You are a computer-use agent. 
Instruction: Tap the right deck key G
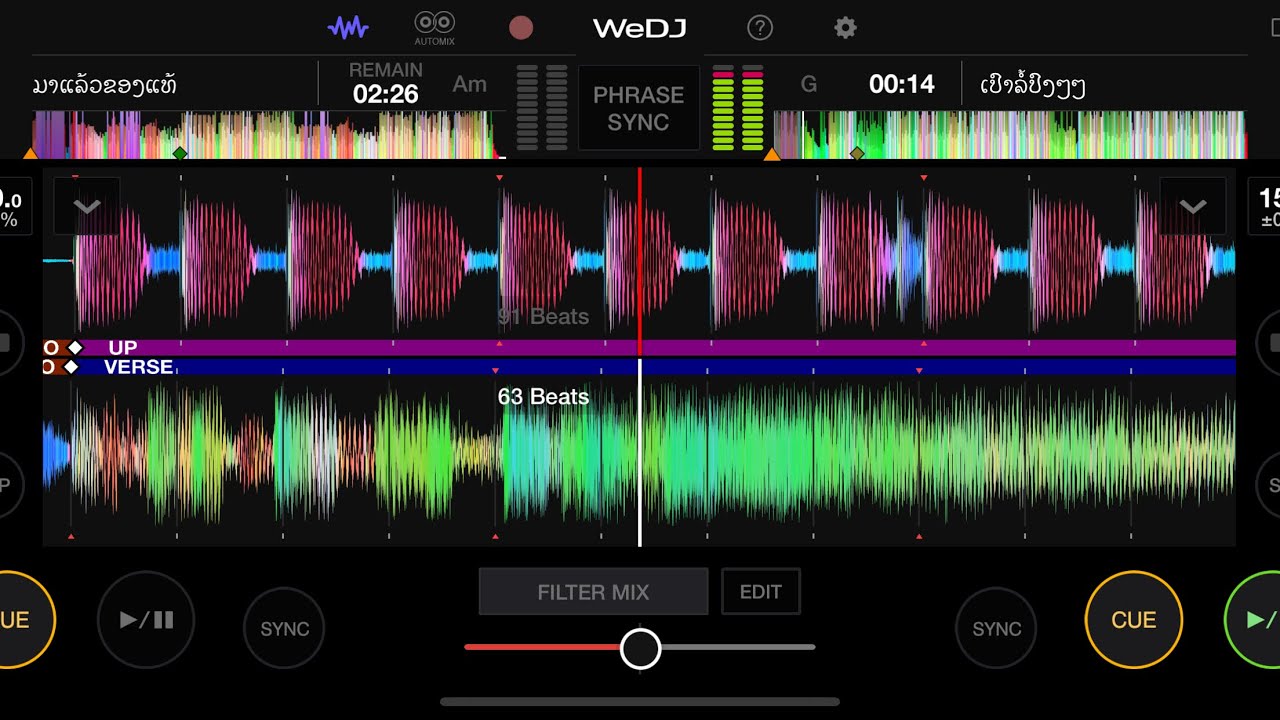point(809,85)
